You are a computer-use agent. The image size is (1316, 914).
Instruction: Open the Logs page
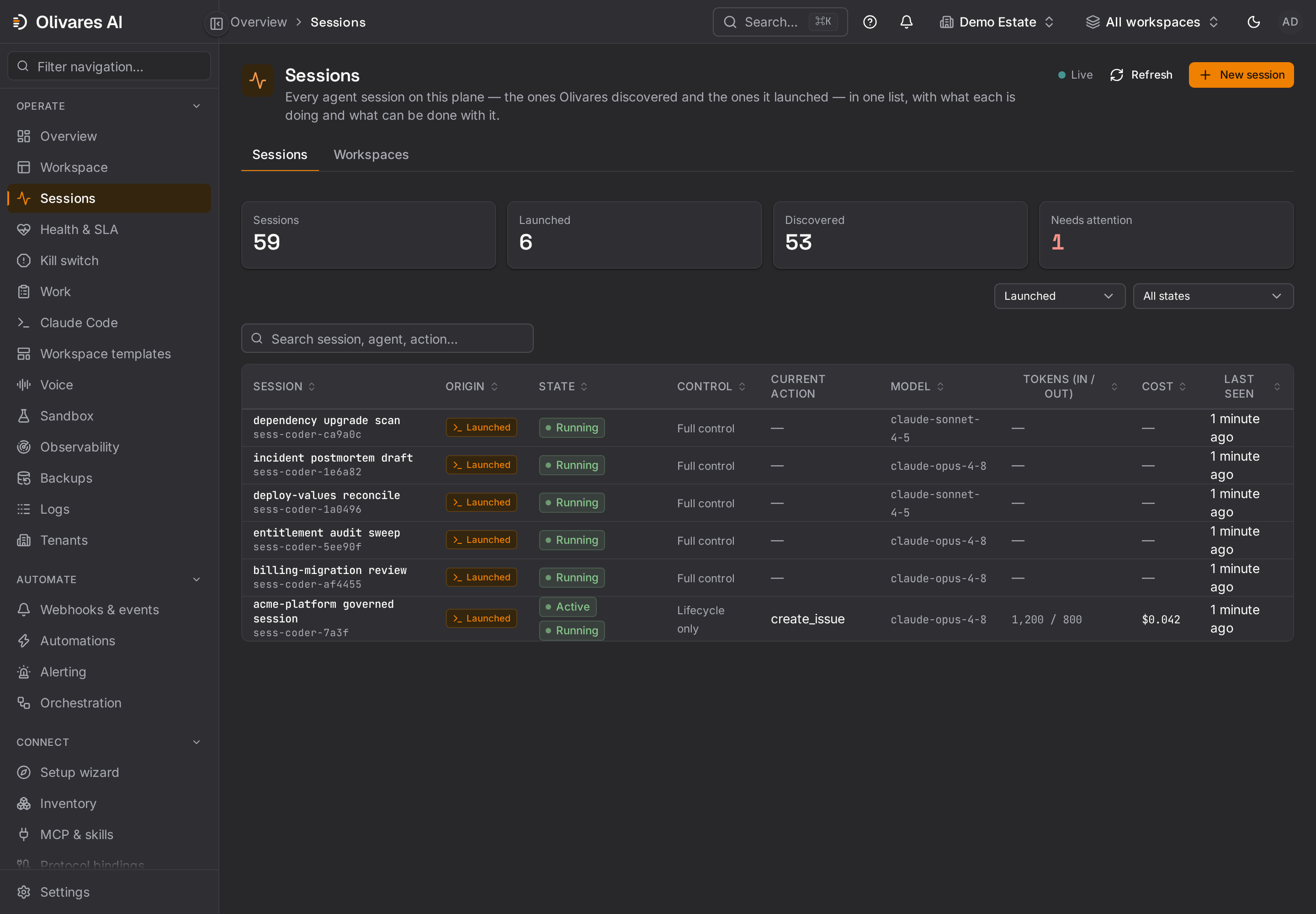(109, 509)
